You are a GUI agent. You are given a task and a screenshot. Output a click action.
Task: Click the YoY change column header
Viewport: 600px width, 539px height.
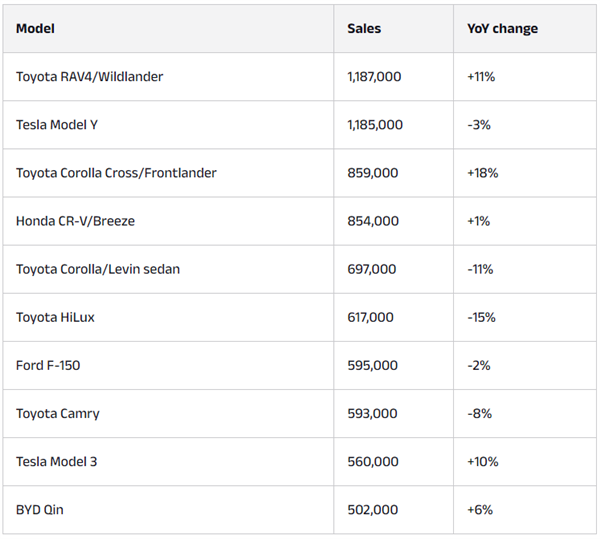[502, 29]
